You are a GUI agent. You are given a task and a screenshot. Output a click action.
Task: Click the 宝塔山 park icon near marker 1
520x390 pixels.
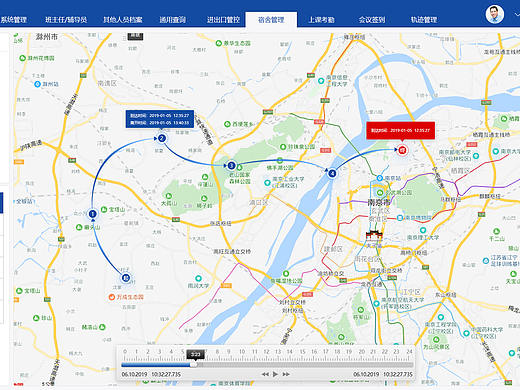104,209
